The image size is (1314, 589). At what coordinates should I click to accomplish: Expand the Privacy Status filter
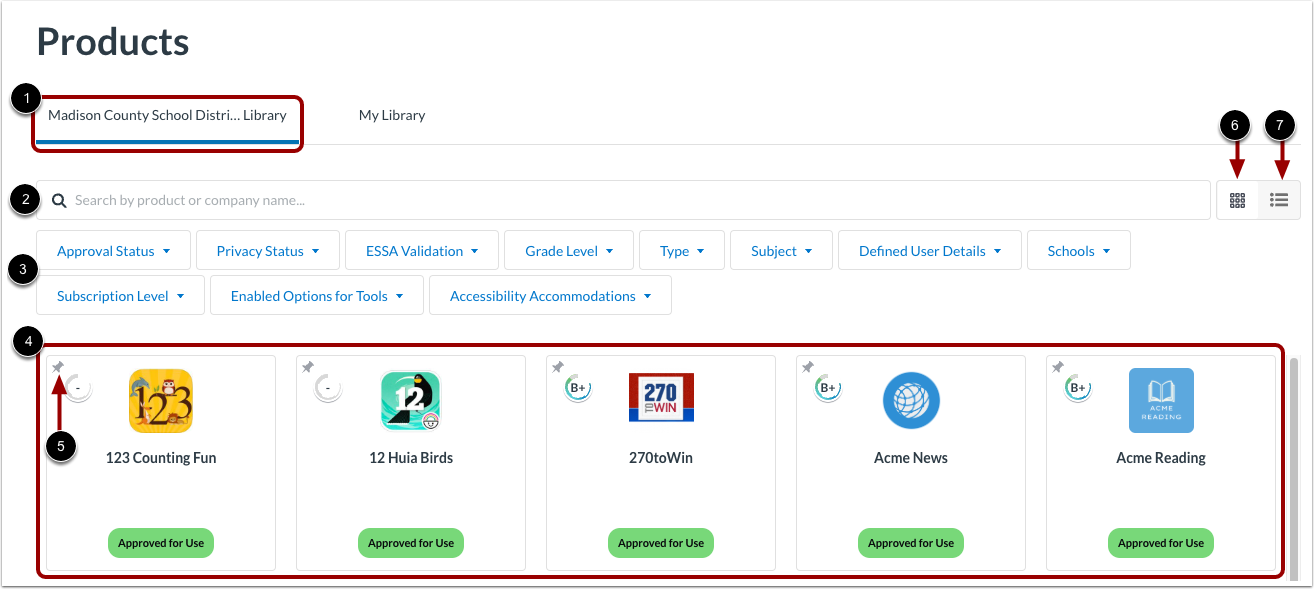(x=268, y=250)
